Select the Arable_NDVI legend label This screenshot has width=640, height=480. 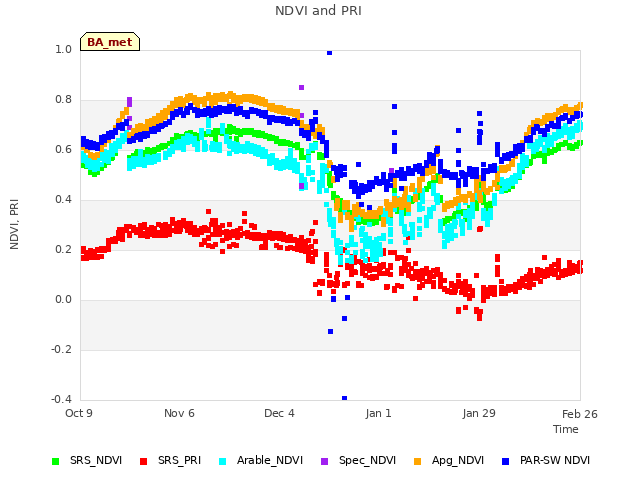click(x=270, y=460)
